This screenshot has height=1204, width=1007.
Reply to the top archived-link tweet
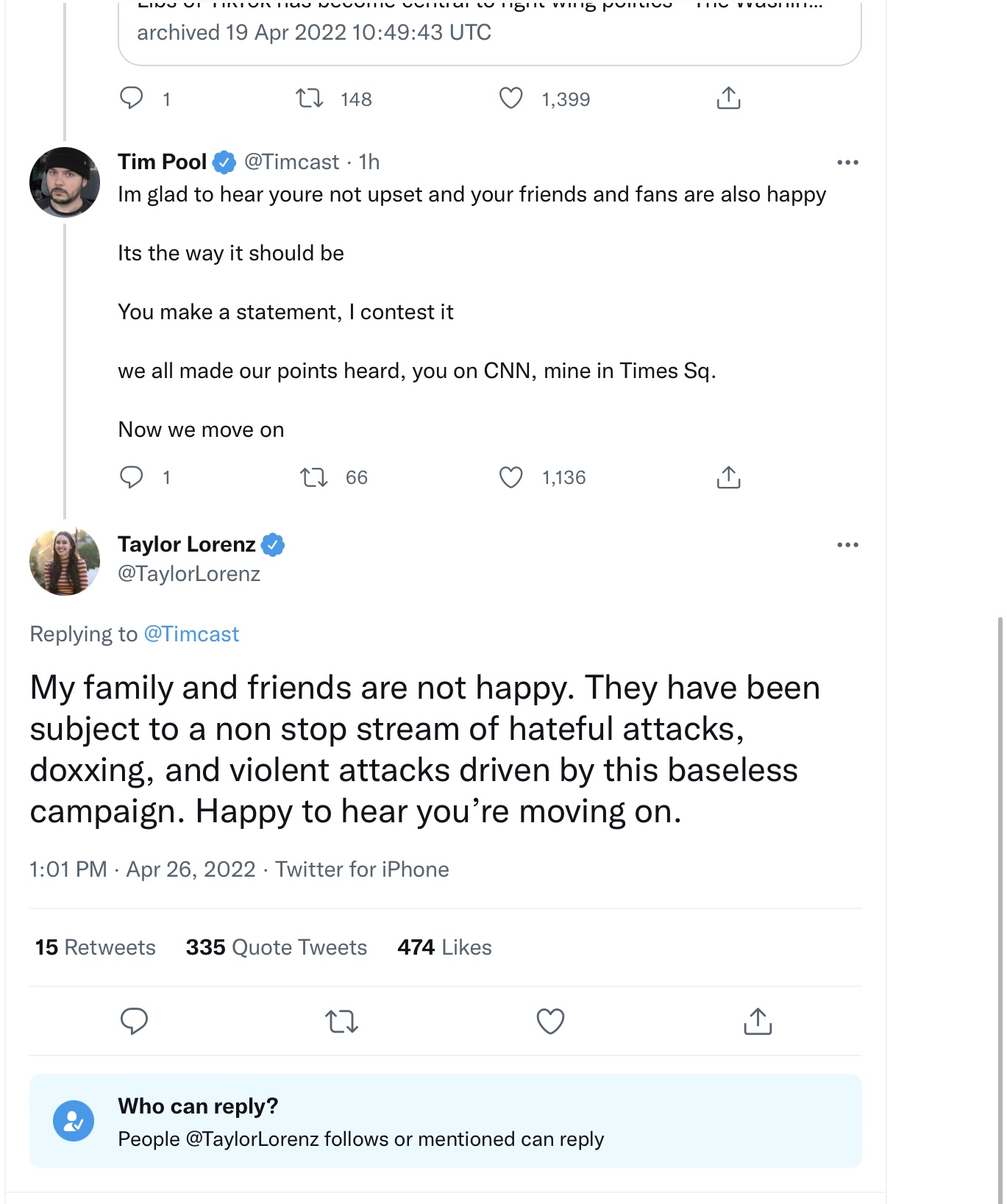click(132, 99)
